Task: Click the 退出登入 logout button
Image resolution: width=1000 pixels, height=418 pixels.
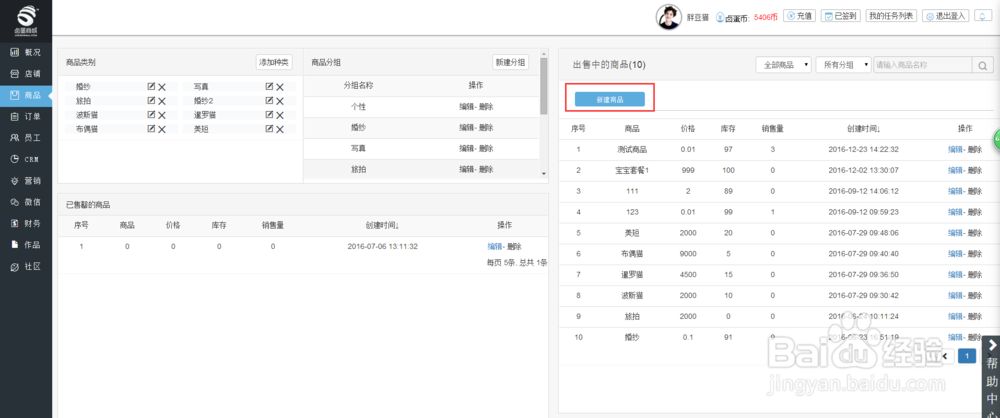Action: [946, 16]
